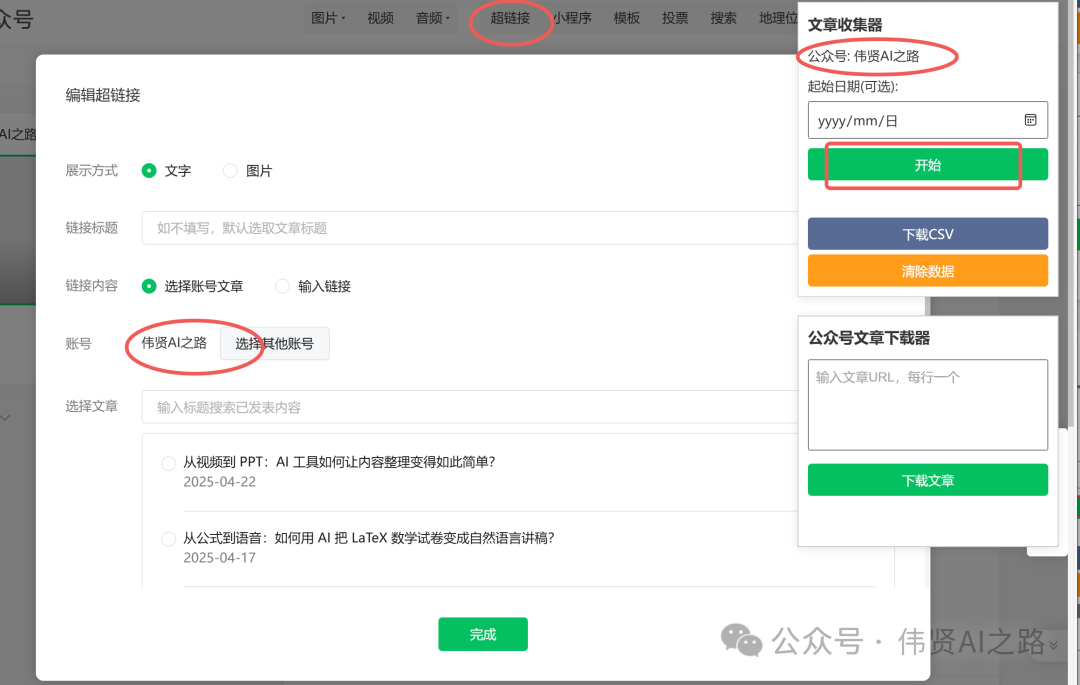Click the article title 从公式到语音
The image size is (1080, 685).
pos(368,538)
